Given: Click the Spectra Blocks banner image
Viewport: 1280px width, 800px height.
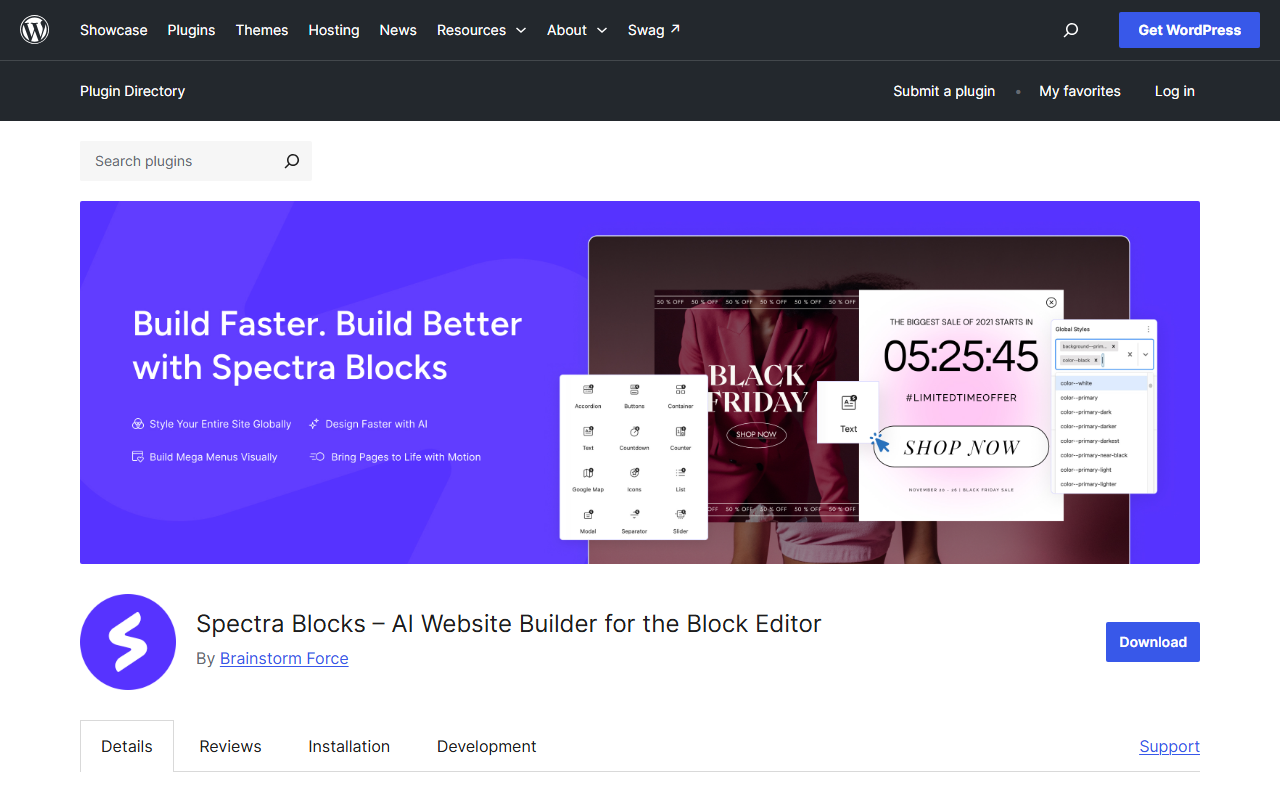Looking at the screenshot, I should [x=640, y=382].
